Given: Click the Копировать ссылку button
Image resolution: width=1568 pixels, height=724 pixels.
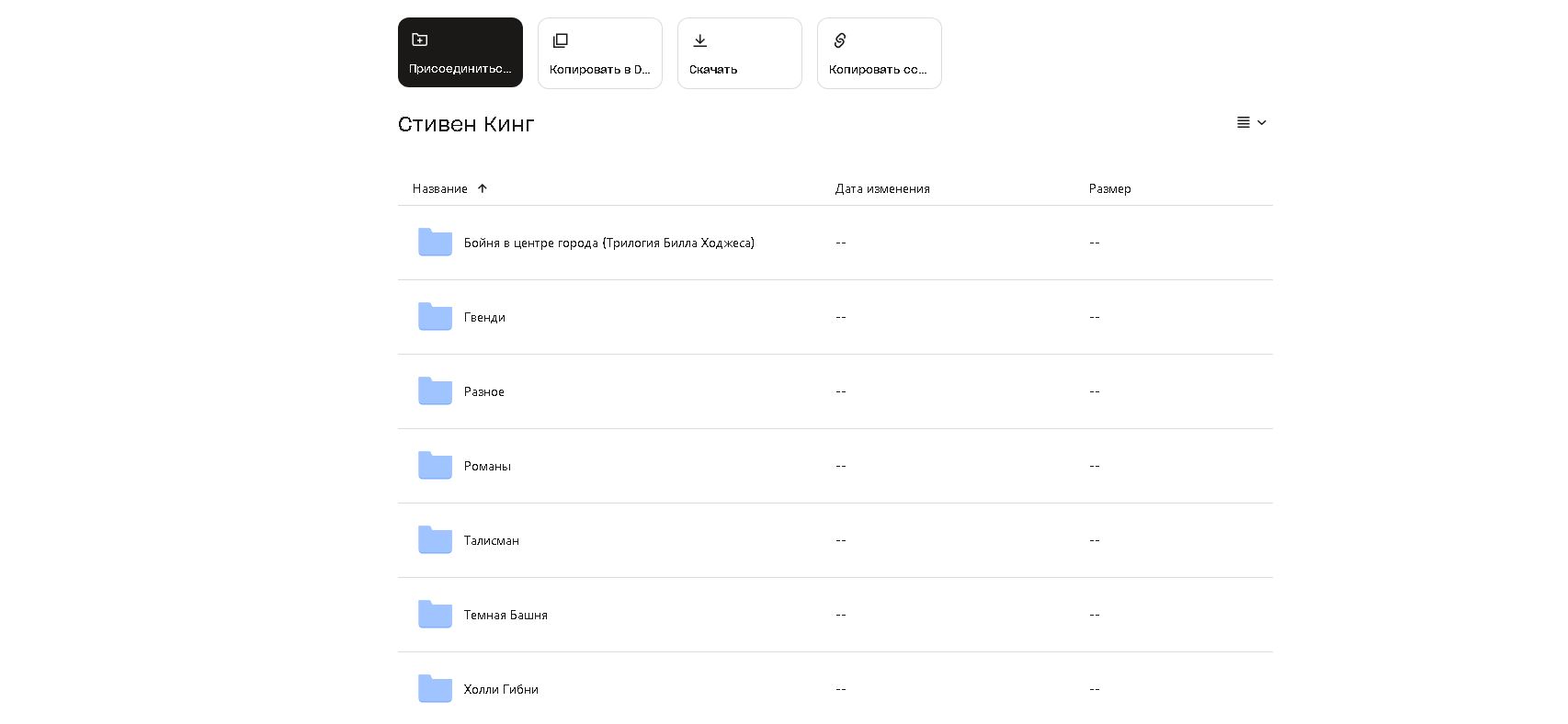Looking at the screenshot, I should 879,53.
